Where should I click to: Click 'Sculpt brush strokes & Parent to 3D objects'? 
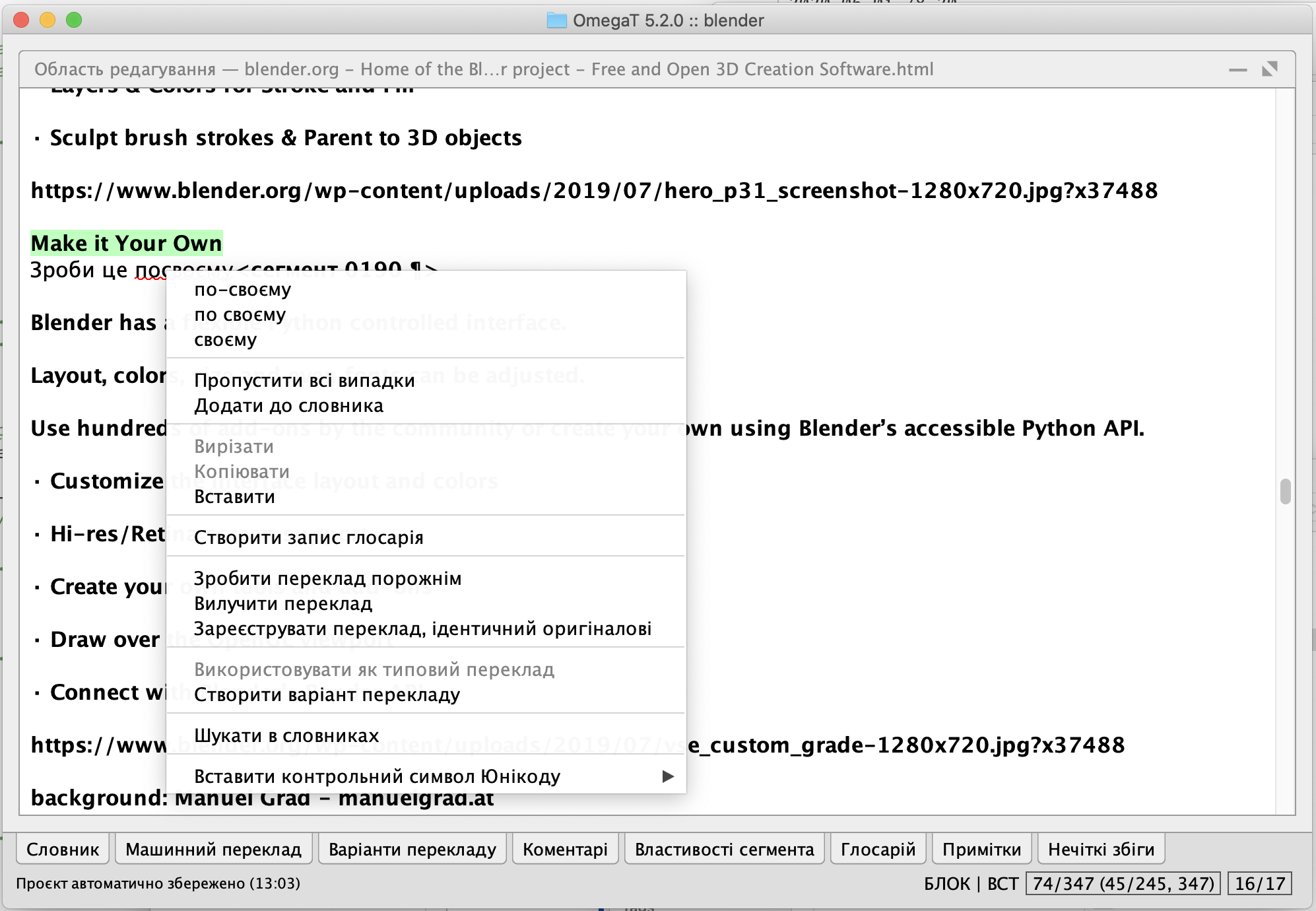[286, 138]
